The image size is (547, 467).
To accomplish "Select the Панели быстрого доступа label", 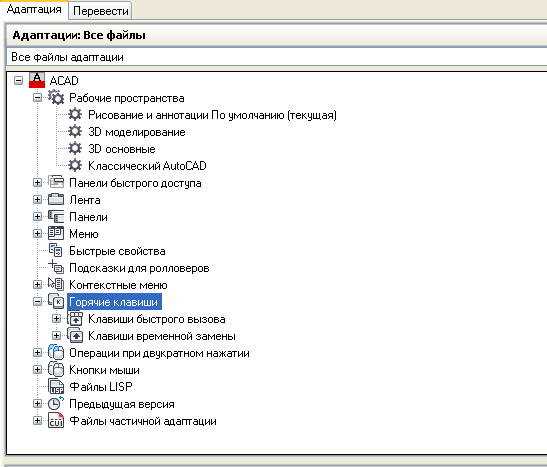I will [135, 183].
